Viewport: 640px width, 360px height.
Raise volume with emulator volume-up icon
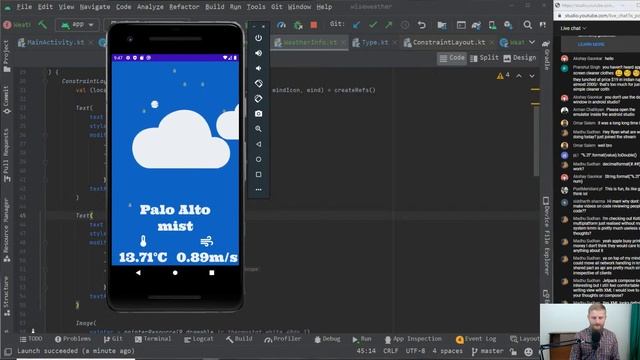tap(258, 53)
